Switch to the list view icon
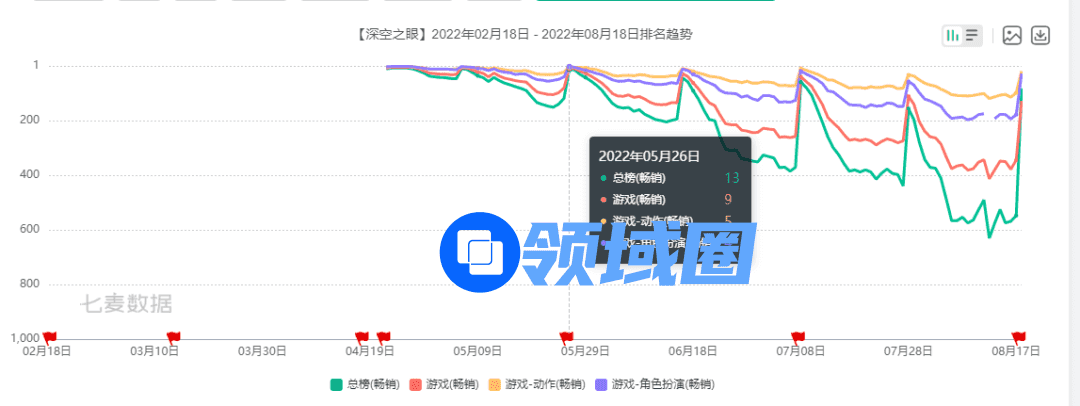 [972, 35]
